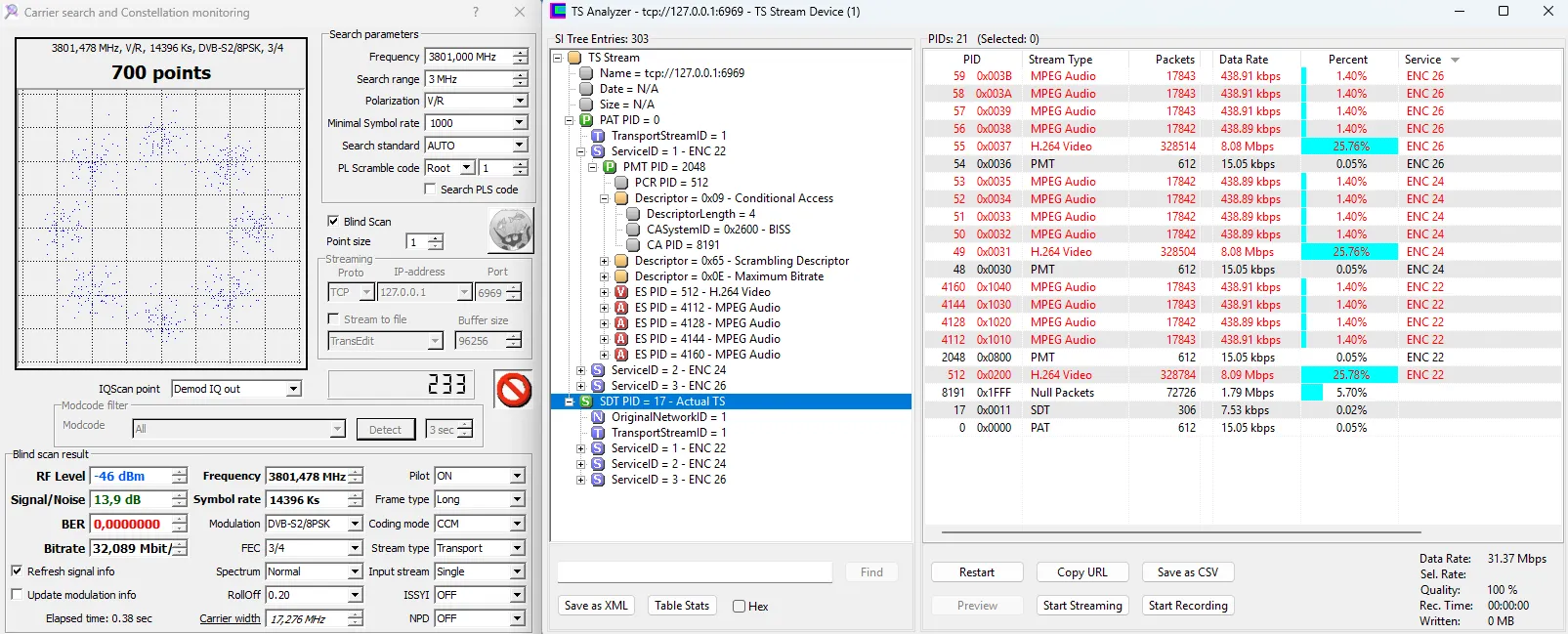Disable the Blind Scan checkbox
Viewport: 1568px width, 634px height.
[333, 222]
